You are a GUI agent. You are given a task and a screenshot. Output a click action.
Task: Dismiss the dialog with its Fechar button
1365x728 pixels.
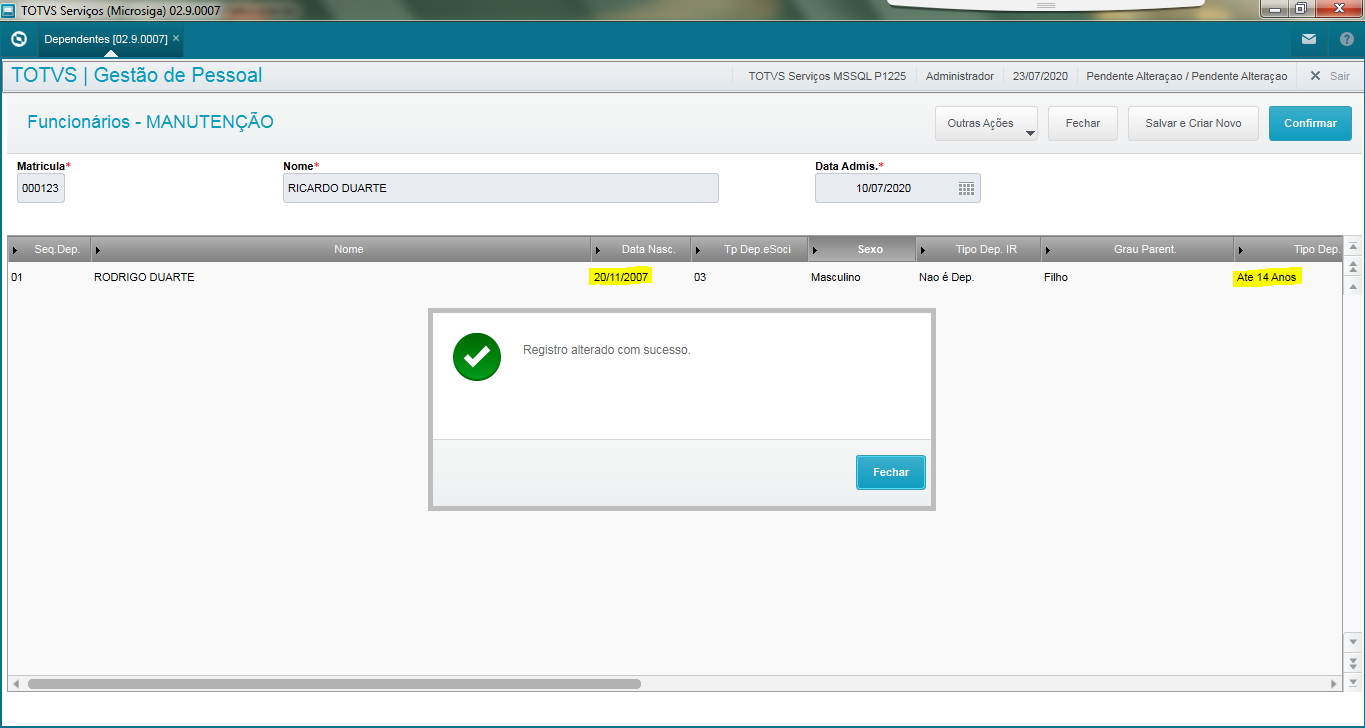click(891, 472)
